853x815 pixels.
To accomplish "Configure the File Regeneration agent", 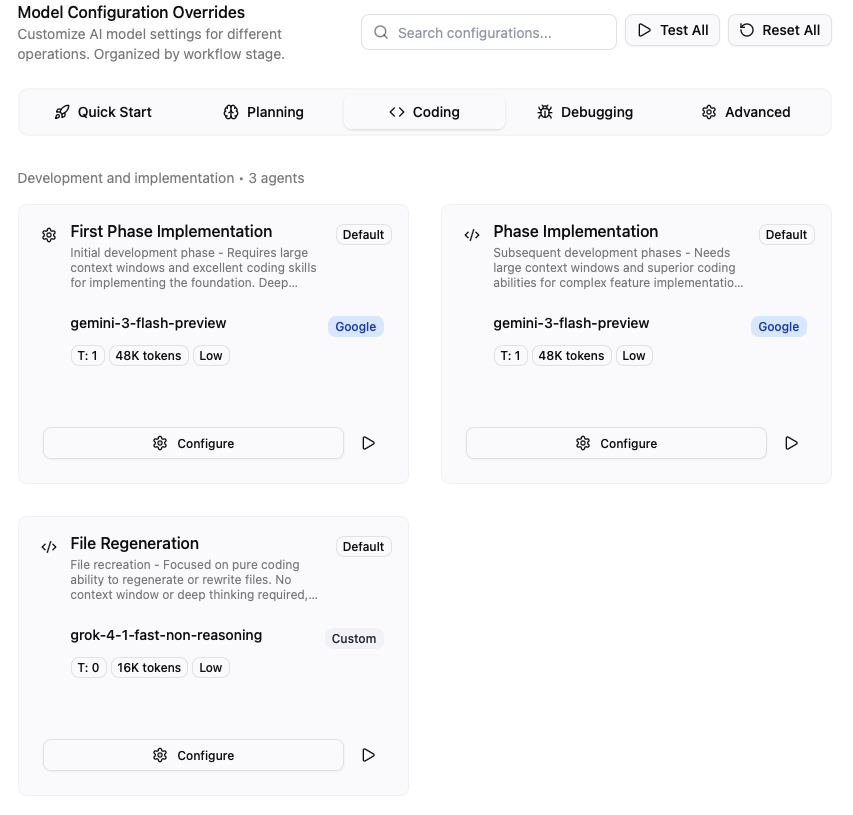I will [193, 755].
